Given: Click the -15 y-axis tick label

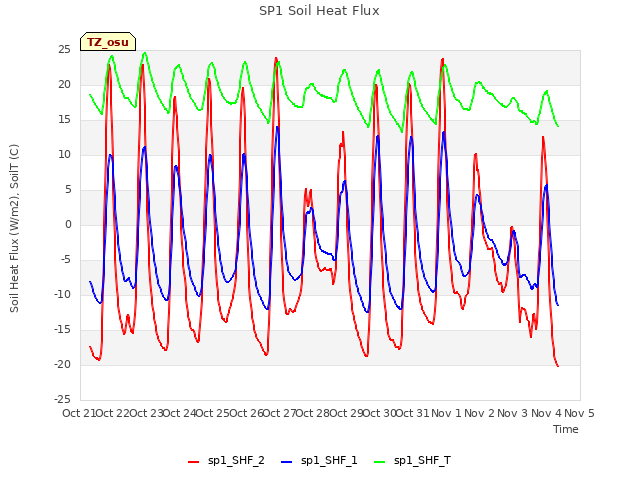Looking at the screenshot, I should pyautogui.click(x=62, y=329).
